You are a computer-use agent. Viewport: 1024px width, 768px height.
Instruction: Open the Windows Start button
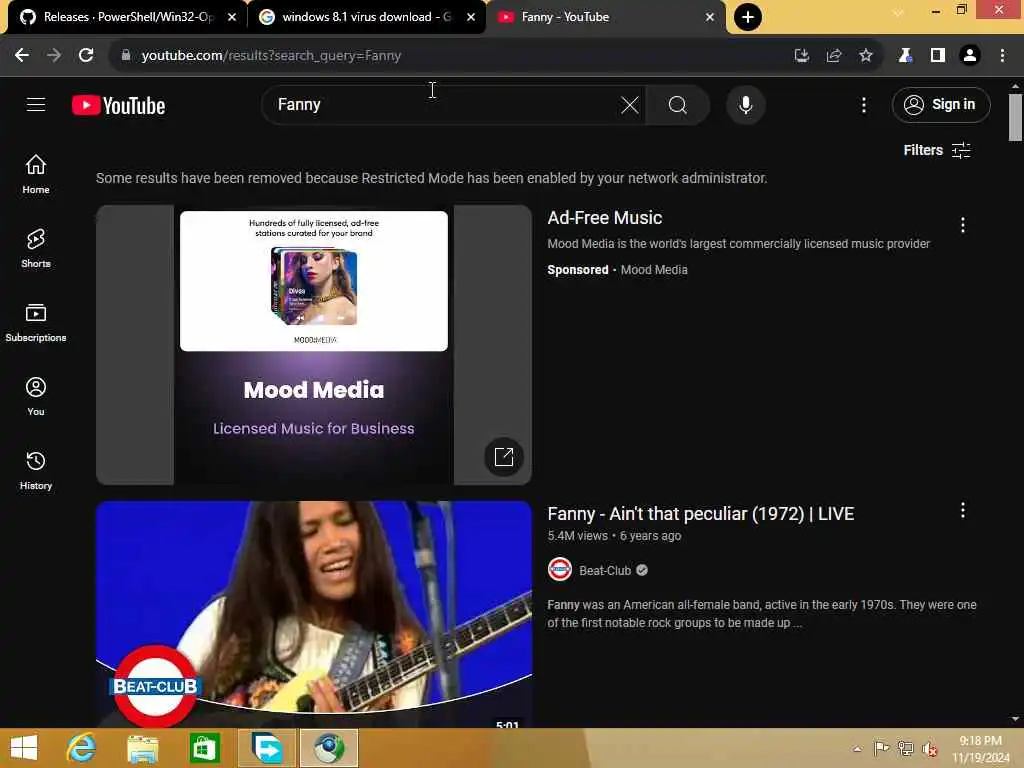pos(24,748)
